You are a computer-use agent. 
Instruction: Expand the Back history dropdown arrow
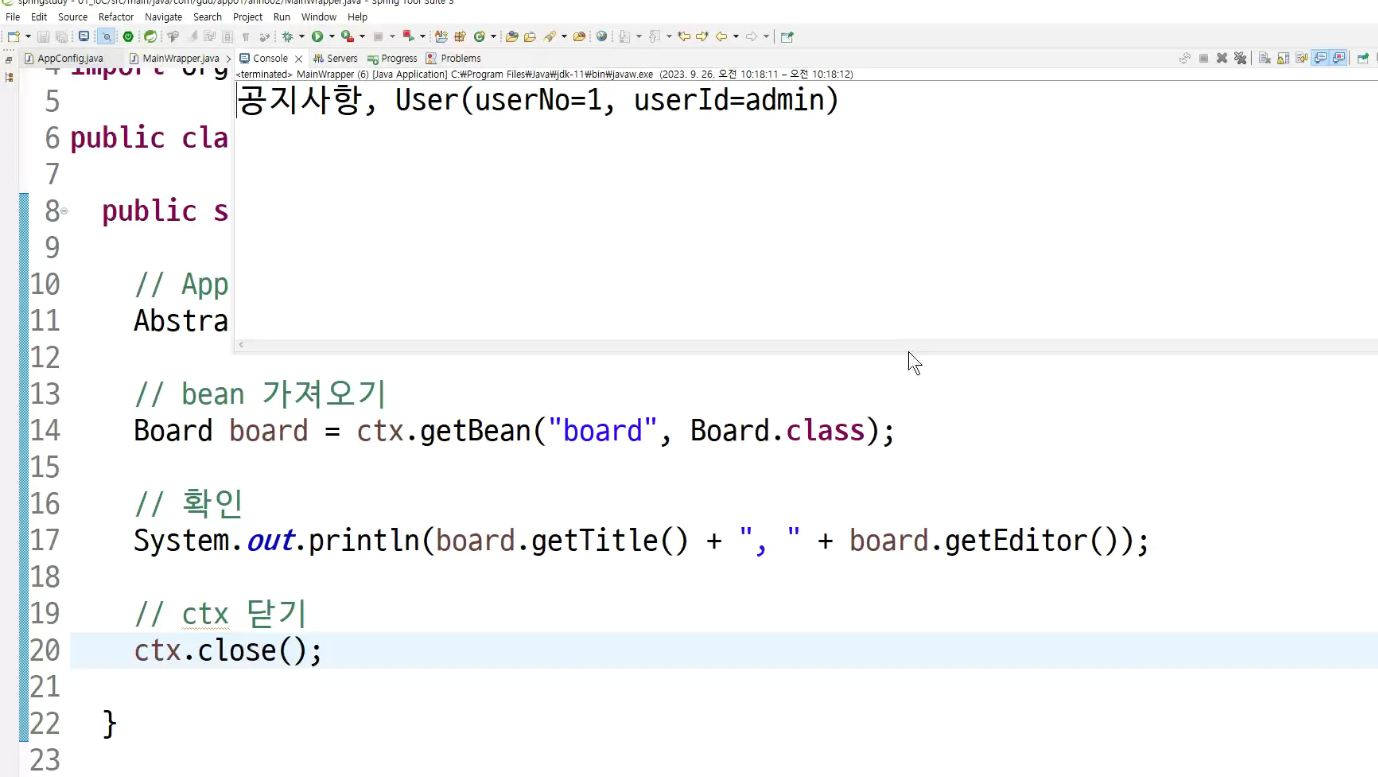(x=736, y=37)
